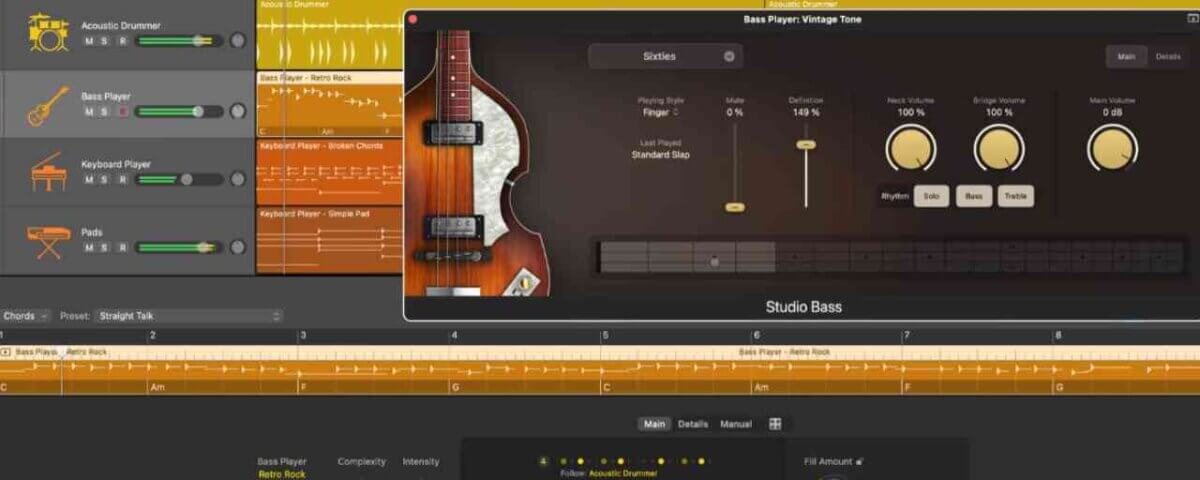The height and width of the screenshot is (480, 1200).
Task: Solo the Acoustic Drummer track
Action: coord(105,41)
